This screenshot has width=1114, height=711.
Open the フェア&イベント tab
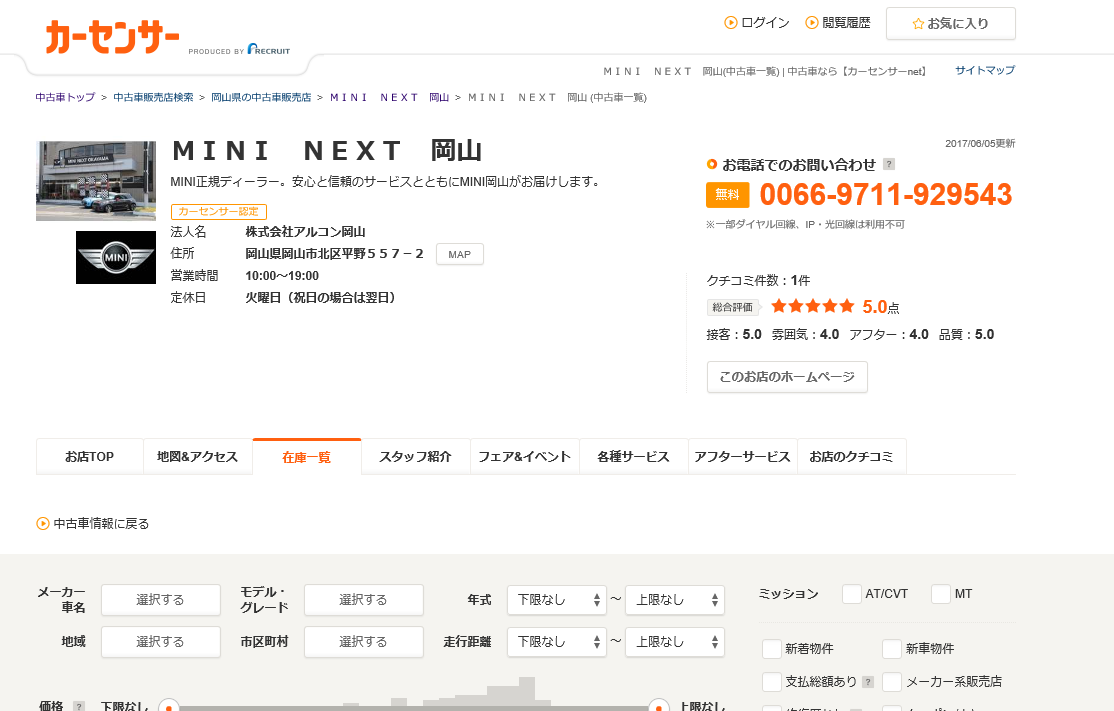pyautogui.click(x=524, y=457)
